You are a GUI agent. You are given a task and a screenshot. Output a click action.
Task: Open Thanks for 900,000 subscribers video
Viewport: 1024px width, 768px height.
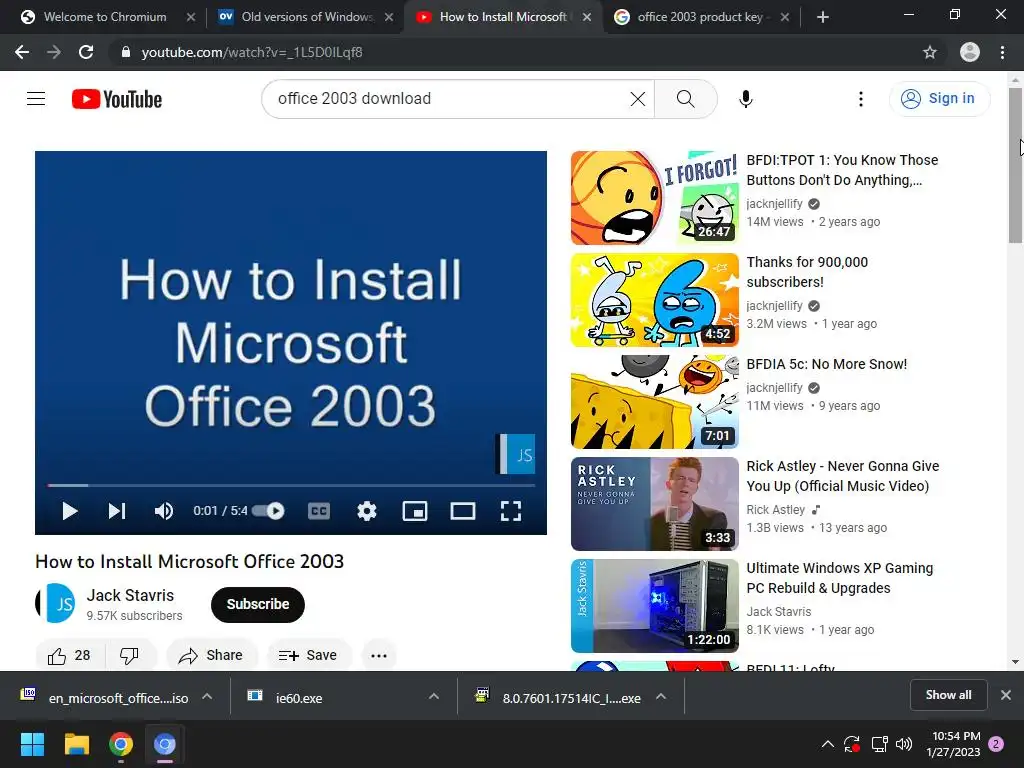pos(654,300)
